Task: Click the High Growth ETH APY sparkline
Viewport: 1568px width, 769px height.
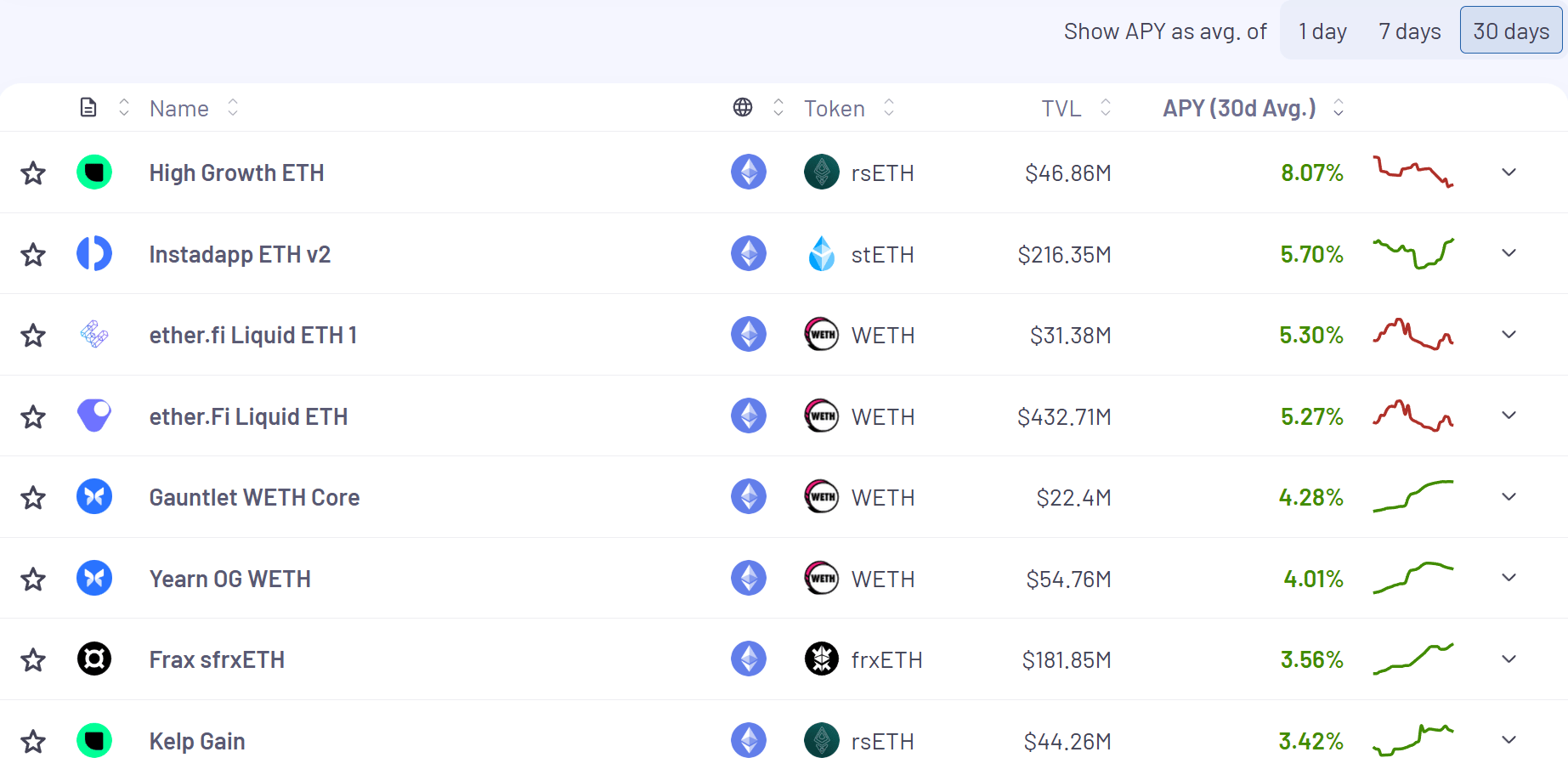Action: tap(1413, 172)
